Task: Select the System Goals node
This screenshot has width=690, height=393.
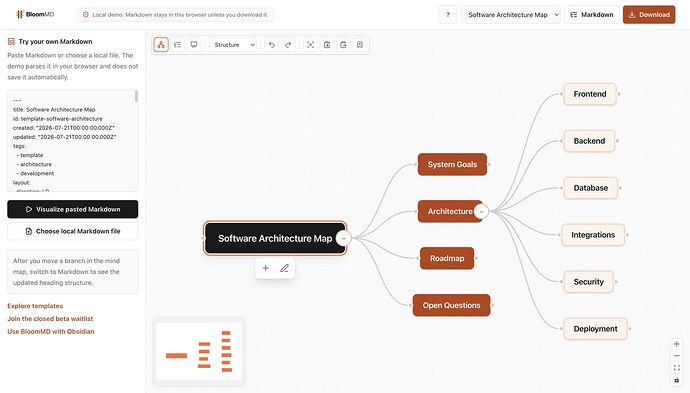Action: [452, 164]
